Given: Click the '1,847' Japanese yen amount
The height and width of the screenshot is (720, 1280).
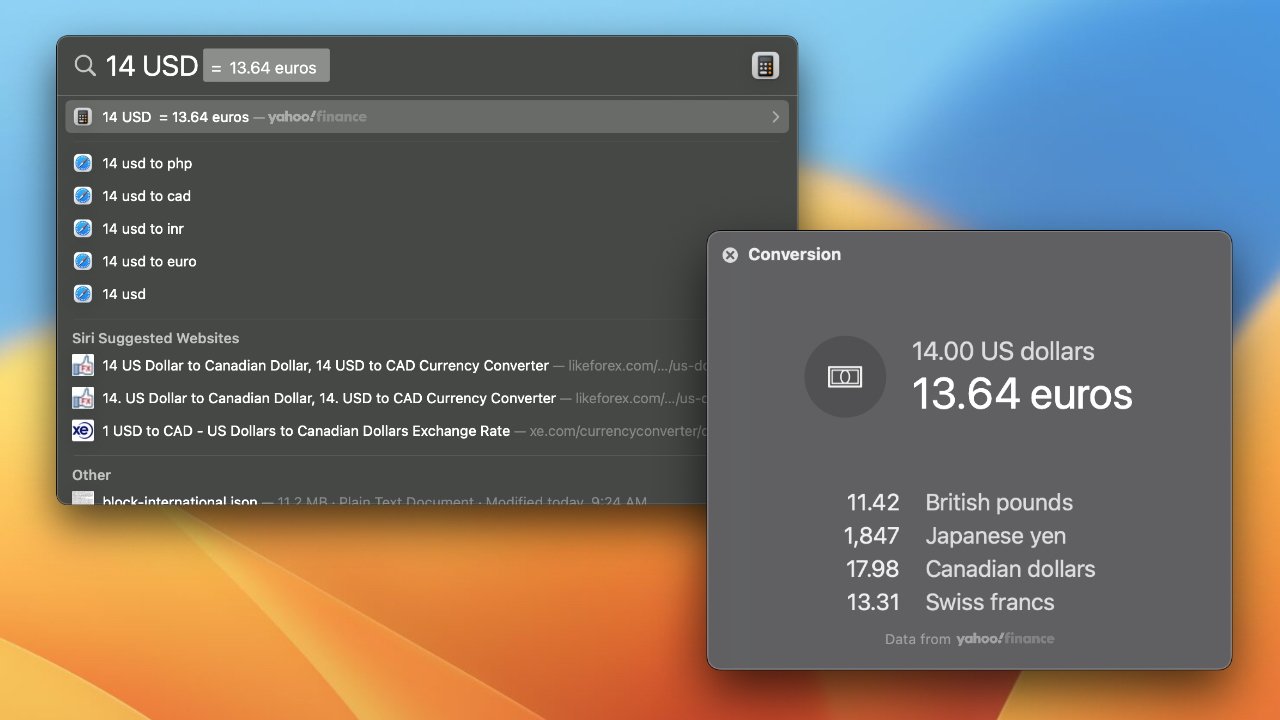Looking at the screenshot, I should 872,536.
